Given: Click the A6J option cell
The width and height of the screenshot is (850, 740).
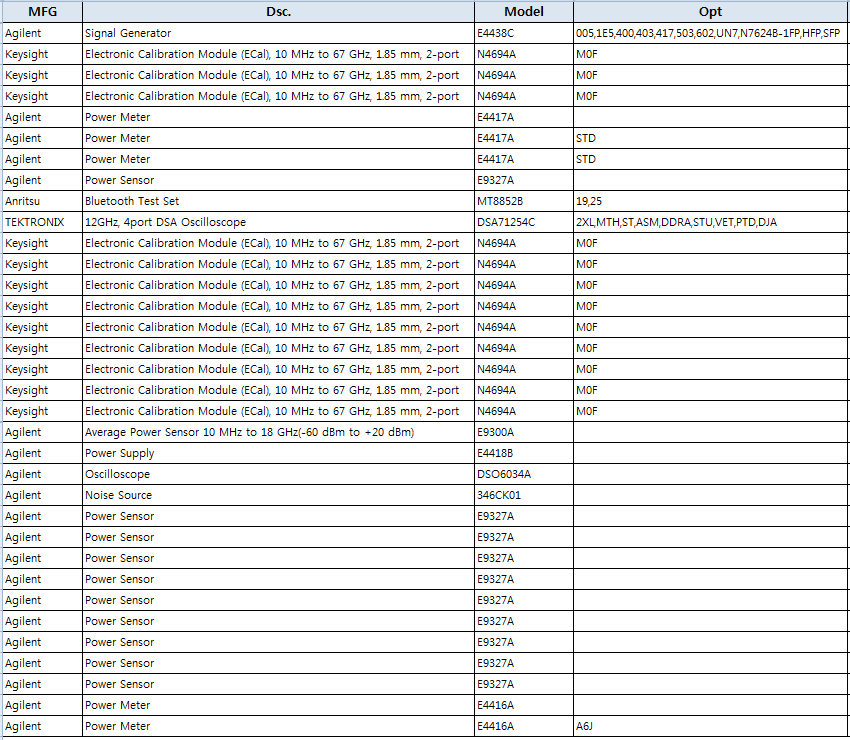Looking at the screenshot, I should [711, 726].
